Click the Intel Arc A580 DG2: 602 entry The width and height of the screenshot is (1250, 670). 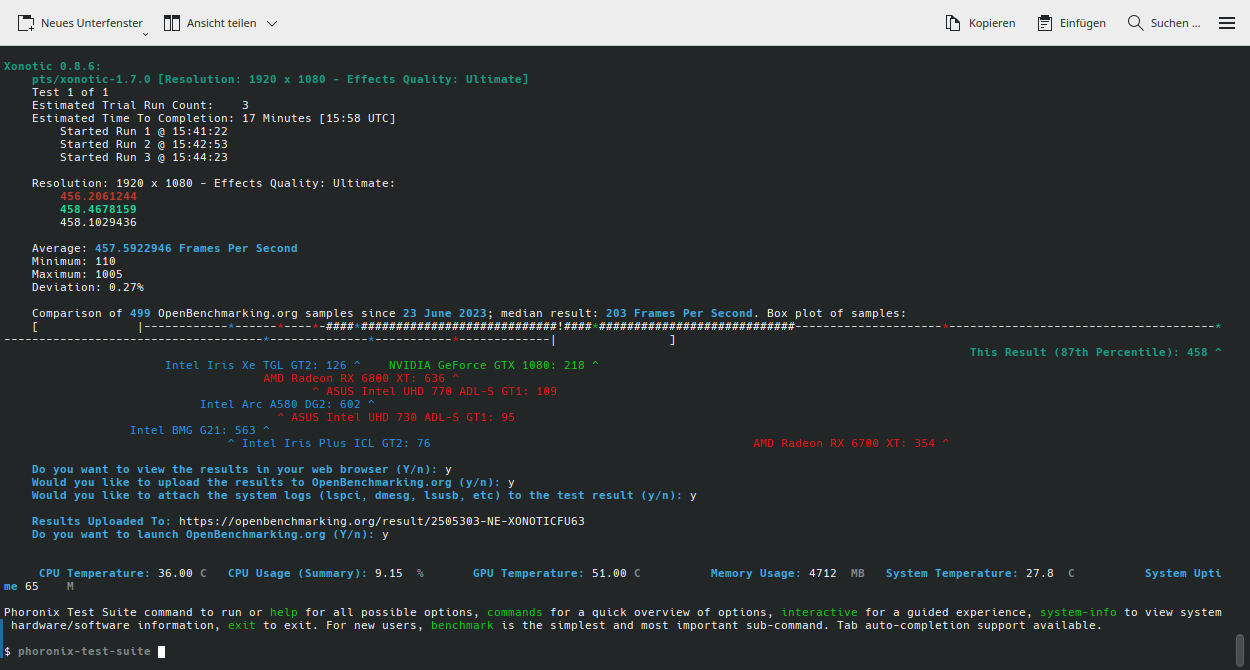point(288,404)
